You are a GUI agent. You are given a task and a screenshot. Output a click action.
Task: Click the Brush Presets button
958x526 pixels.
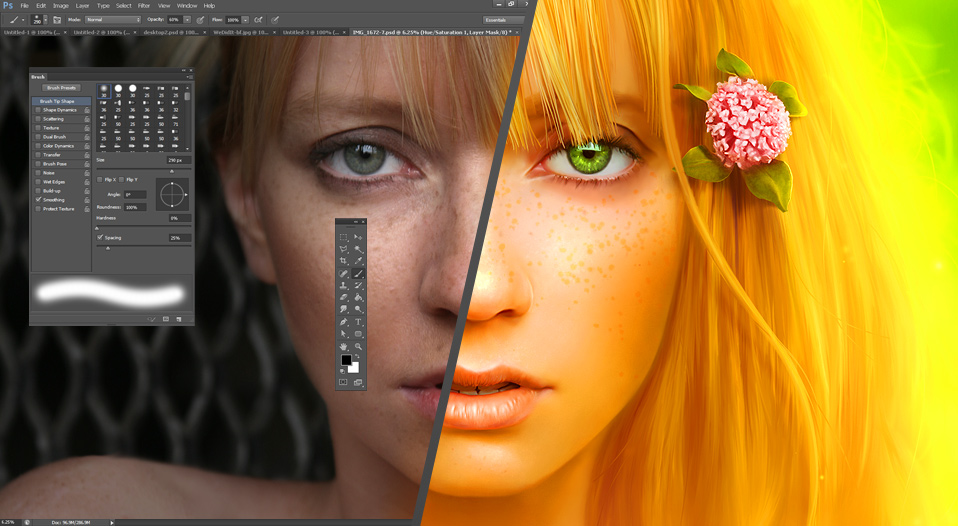pos(62,88)
